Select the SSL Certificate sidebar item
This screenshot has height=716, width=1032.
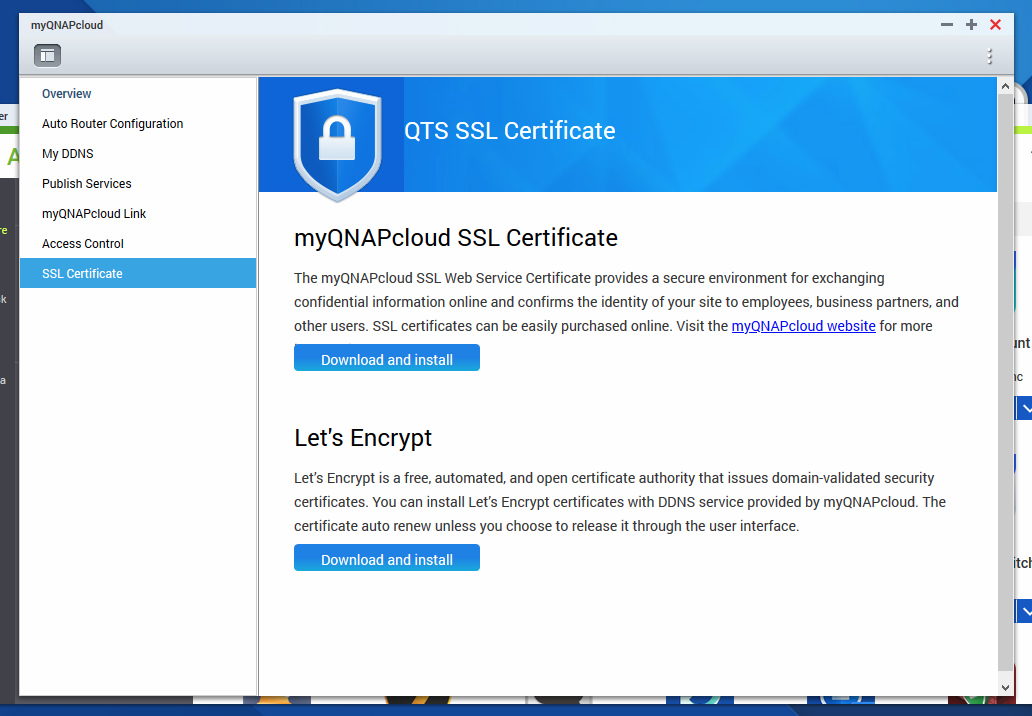[x=82, y=274]
